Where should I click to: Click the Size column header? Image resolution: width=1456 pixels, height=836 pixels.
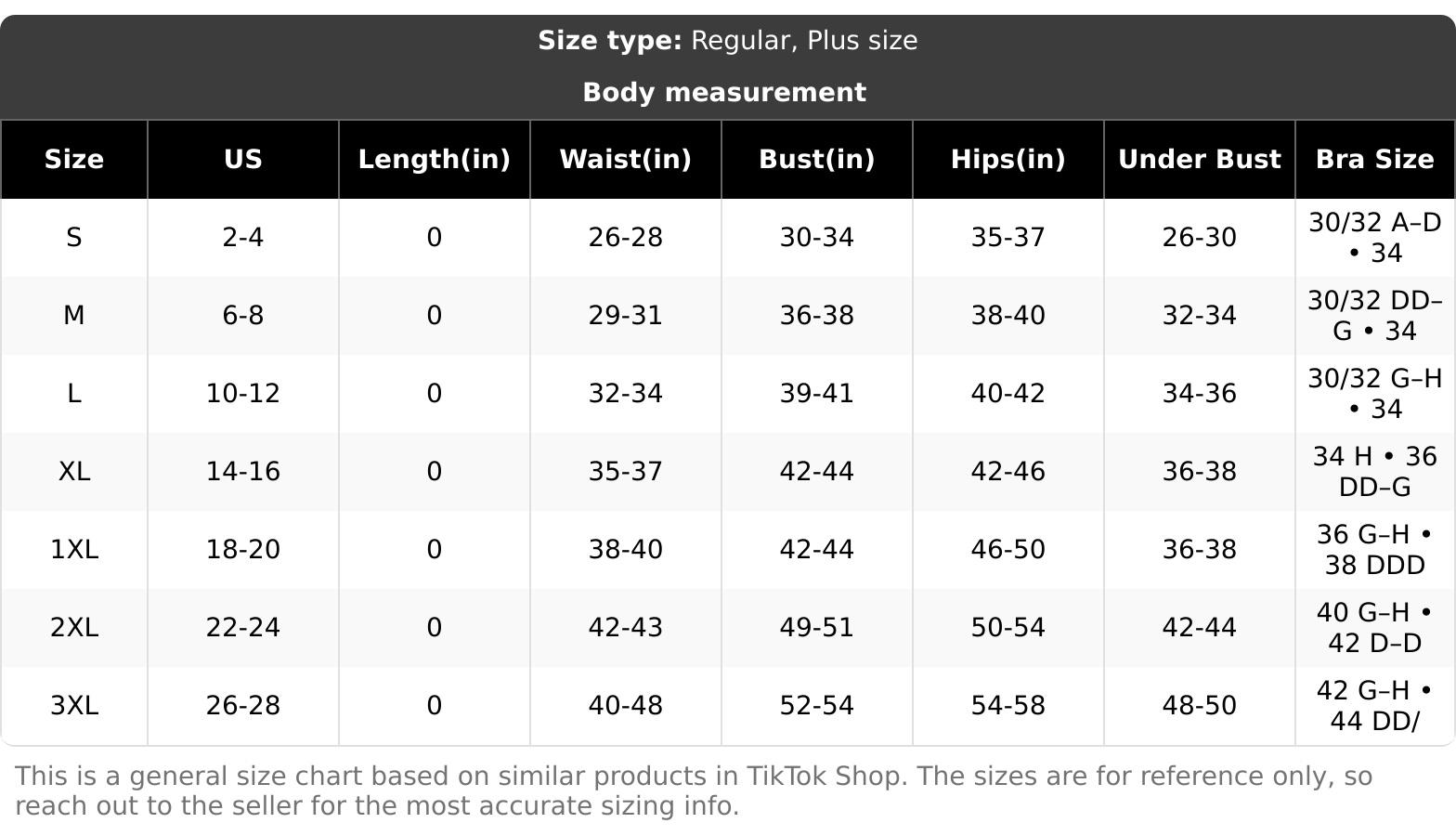point(74,160)
